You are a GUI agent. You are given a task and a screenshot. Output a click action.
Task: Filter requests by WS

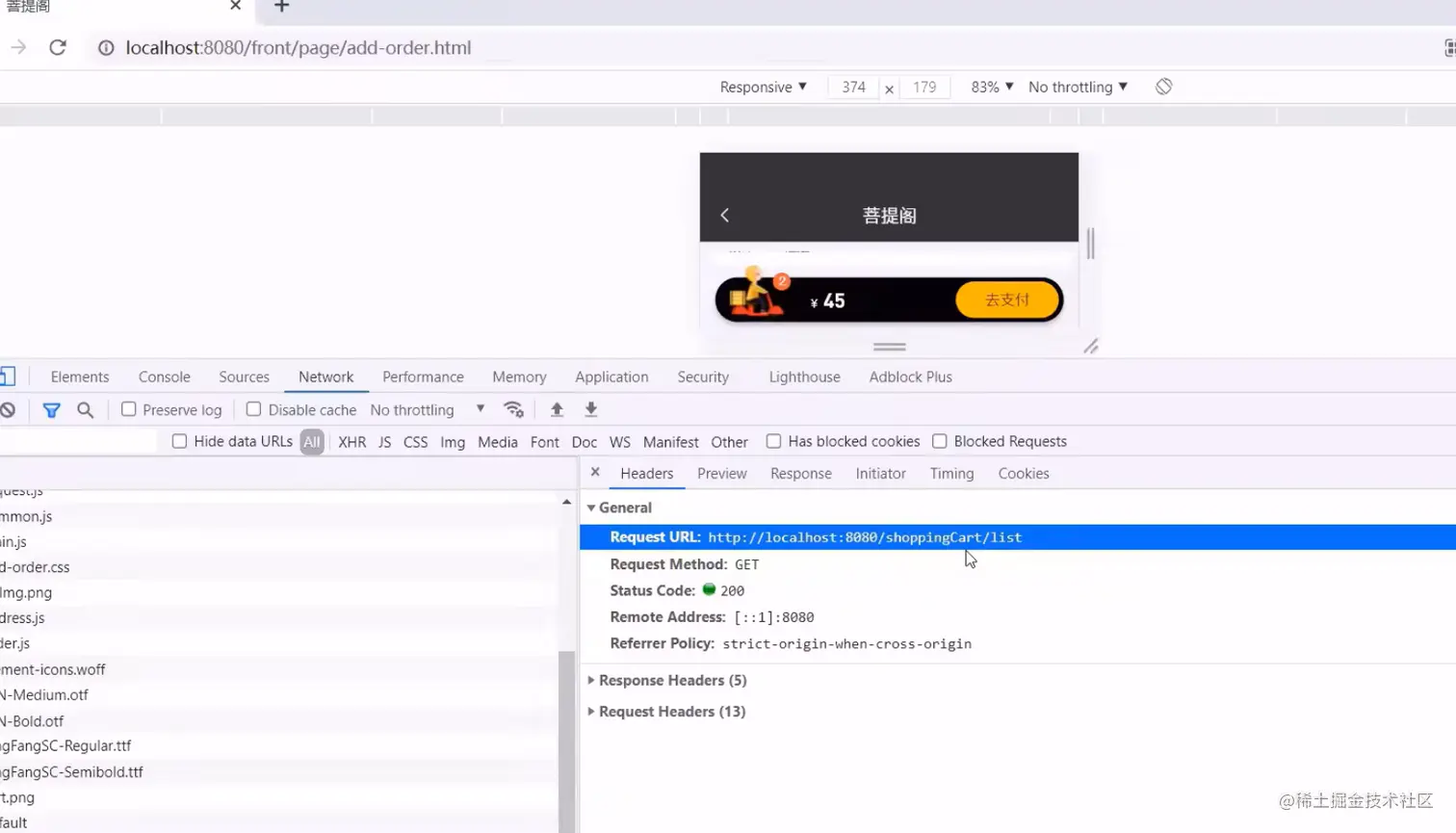pos(619,442)
